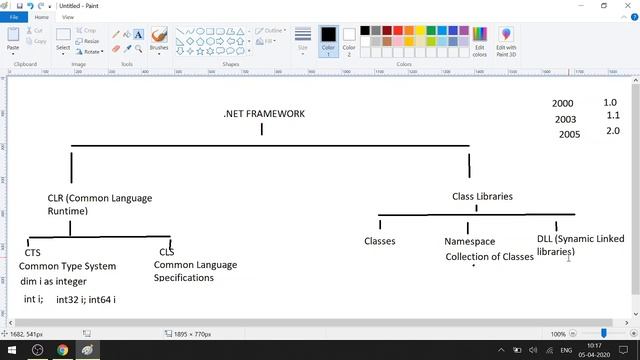The image size is (640, 360).
Task: Click the Save icon in title bar
Action: pyautogui.click(x=20, y=6)
